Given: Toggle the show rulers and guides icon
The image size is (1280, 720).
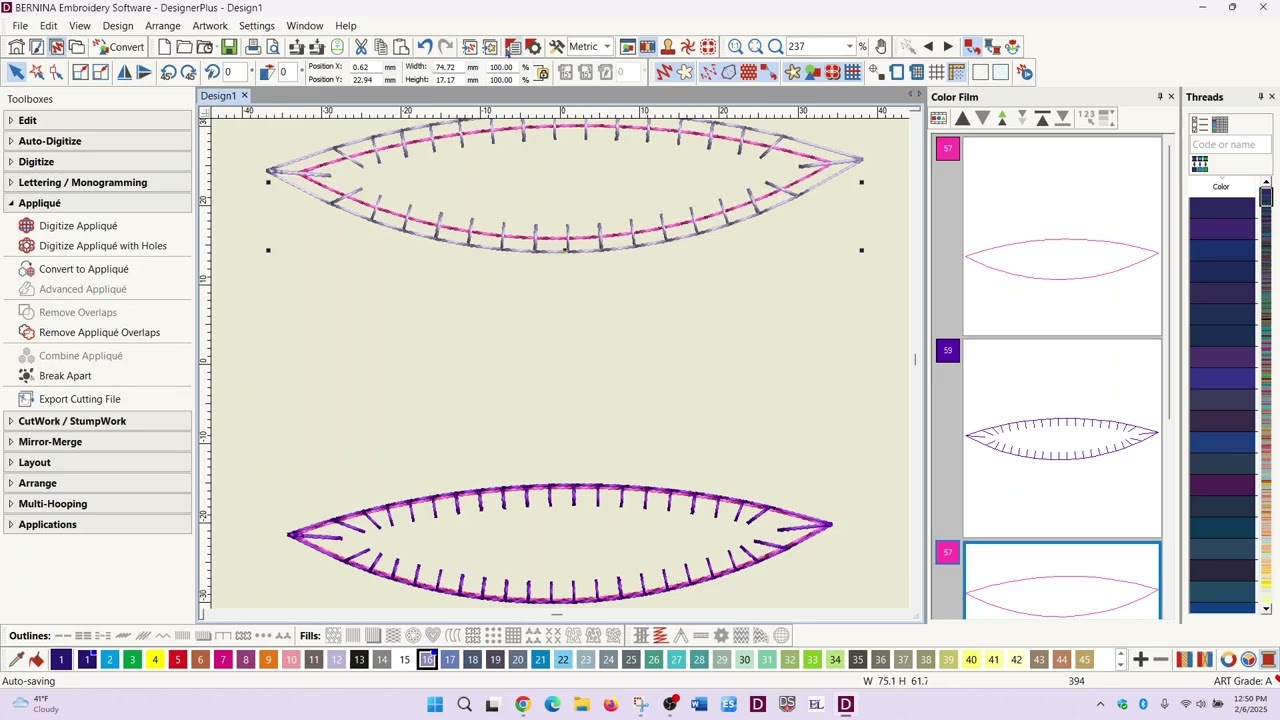Looking at the screenshot, I should click(x=957, y=72).
